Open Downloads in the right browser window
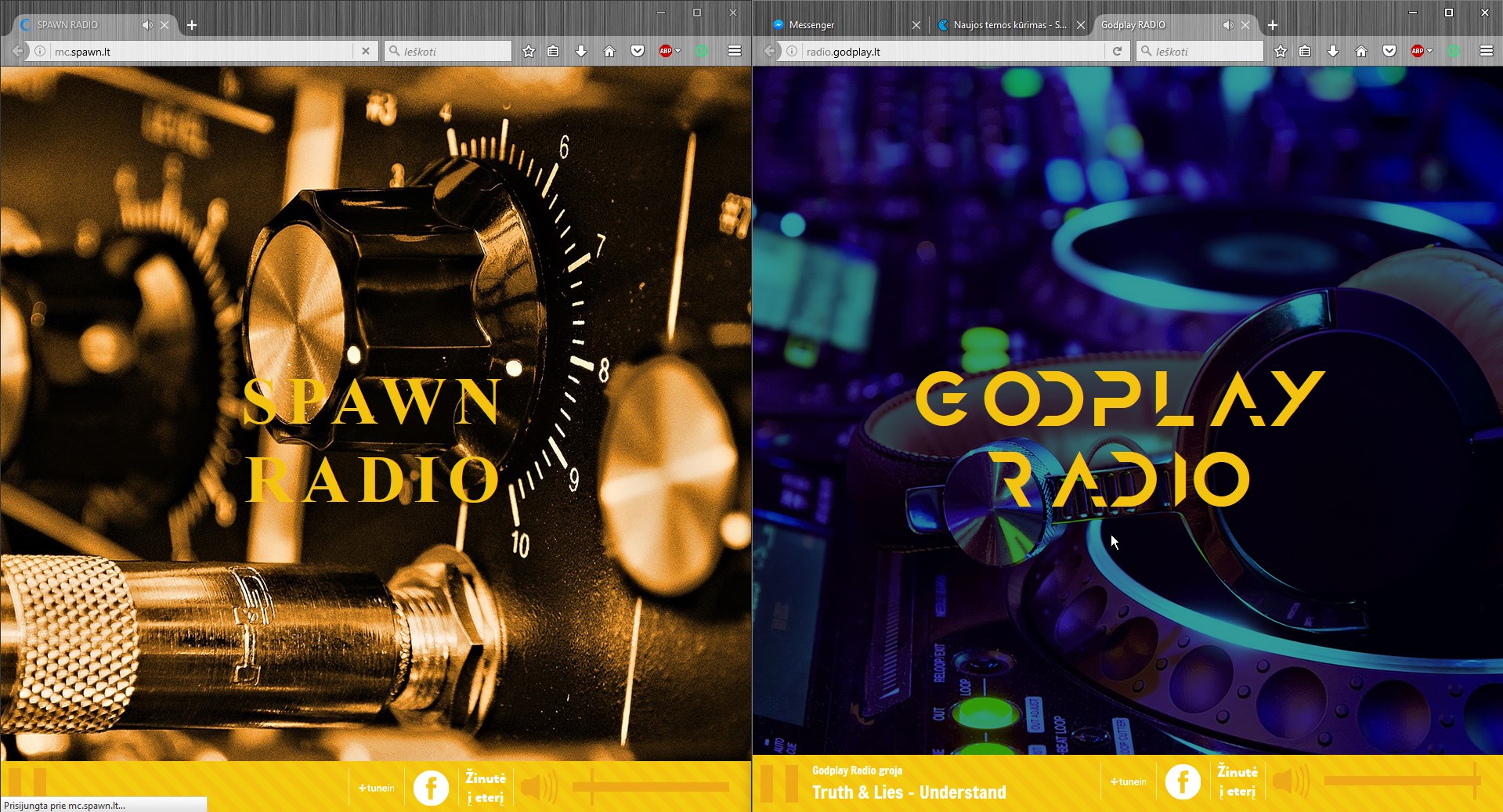The height and width of the screenshot is (812, 1503). (1333, 51)
